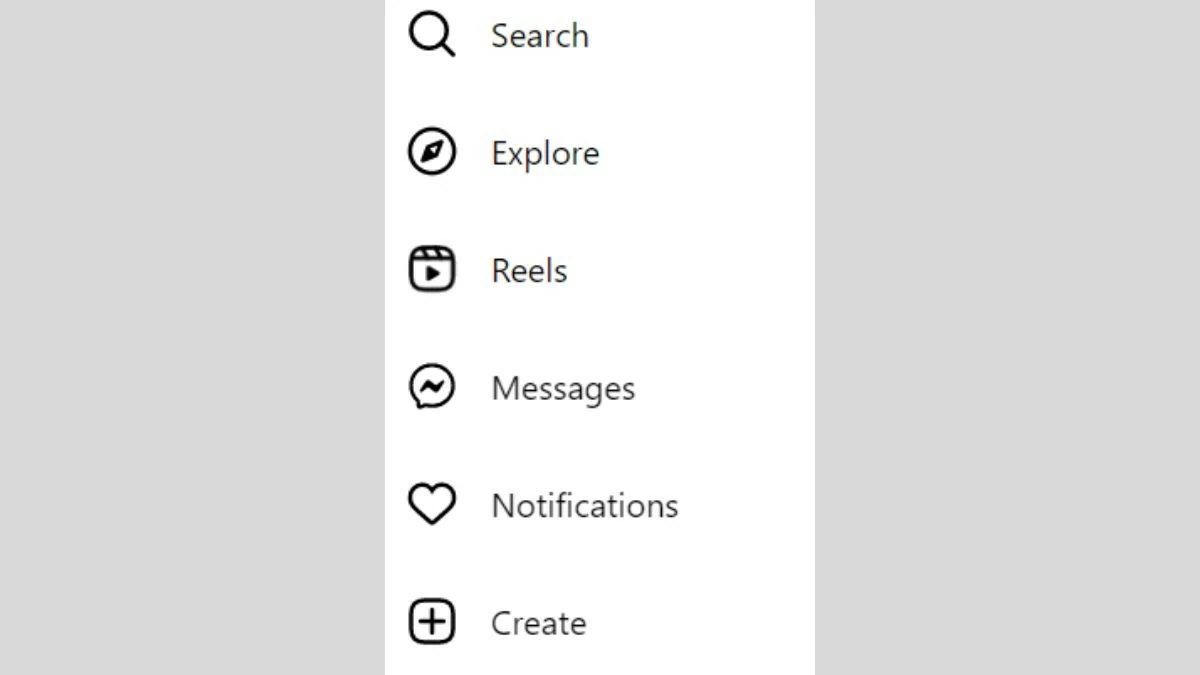Click the Create plus-square icon
The image size is (1200, 675).
[431, 622]
